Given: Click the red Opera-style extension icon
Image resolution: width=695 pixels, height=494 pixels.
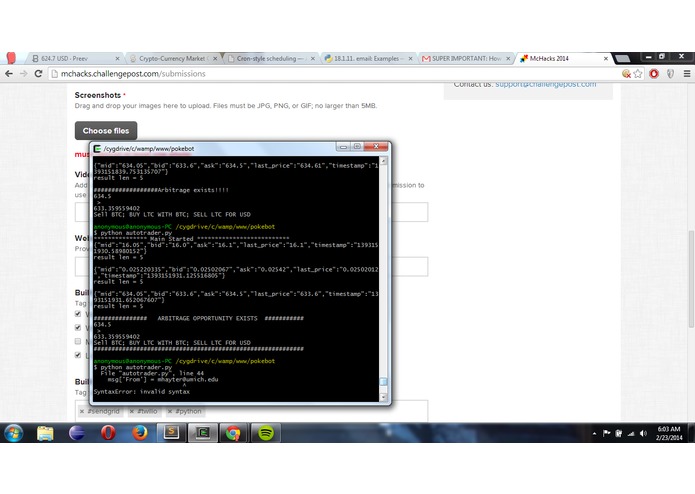Looking at the screenshot, I should (x=654, y=74).
